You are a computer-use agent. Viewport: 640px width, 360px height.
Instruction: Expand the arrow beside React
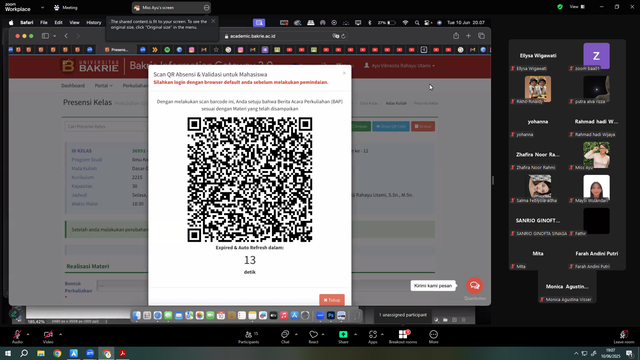click(x=323, y=334)
